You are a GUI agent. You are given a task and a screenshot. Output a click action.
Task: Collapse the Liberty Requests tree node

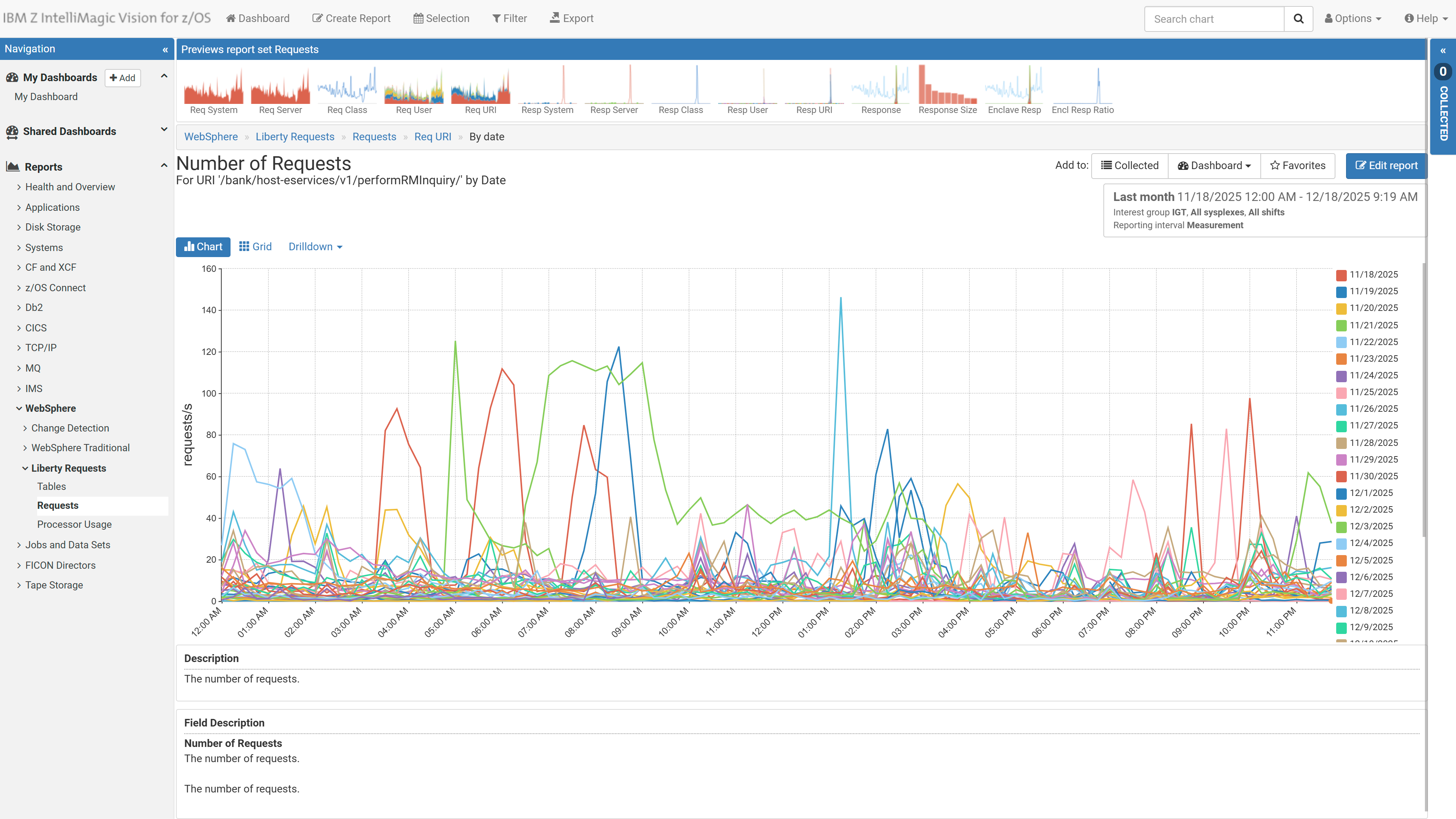[x=25, y=468]
